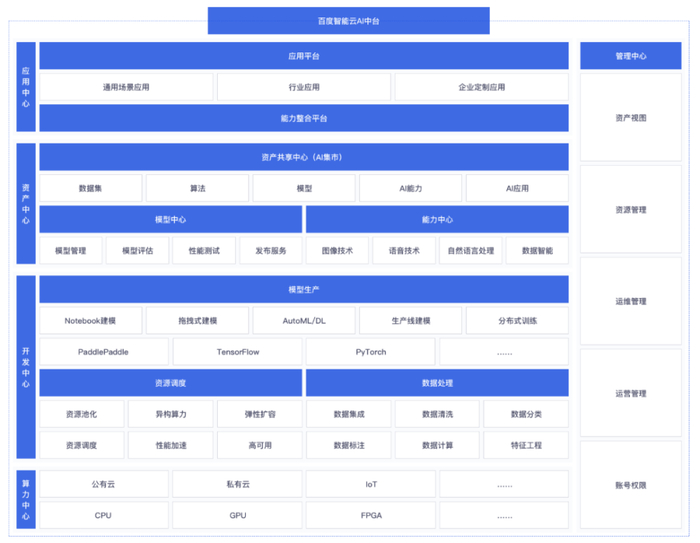Choose the 数据智能 box
This screenshot has width=700, height=543.
[x=538, y=251]
